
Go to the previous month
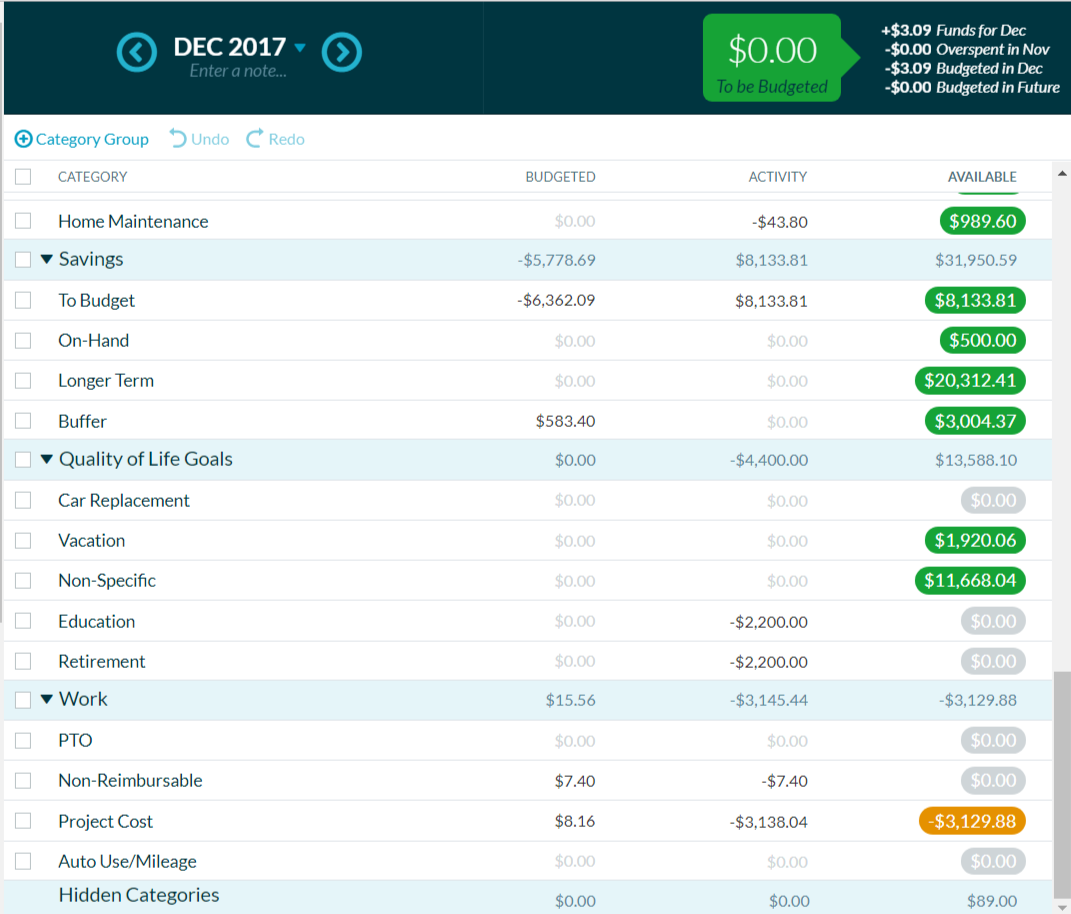(x=137, y=52)
